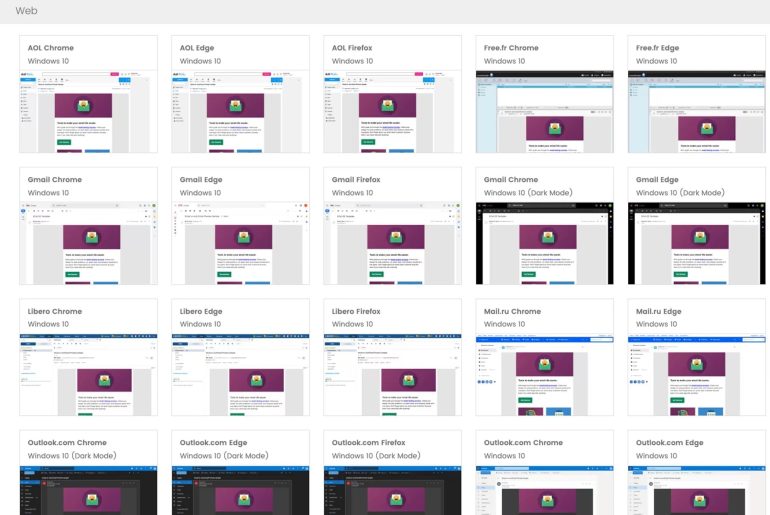Click the light mode Gmail Edge title
The height and width of the screenshot is (515, 770).
click(201, 180)
